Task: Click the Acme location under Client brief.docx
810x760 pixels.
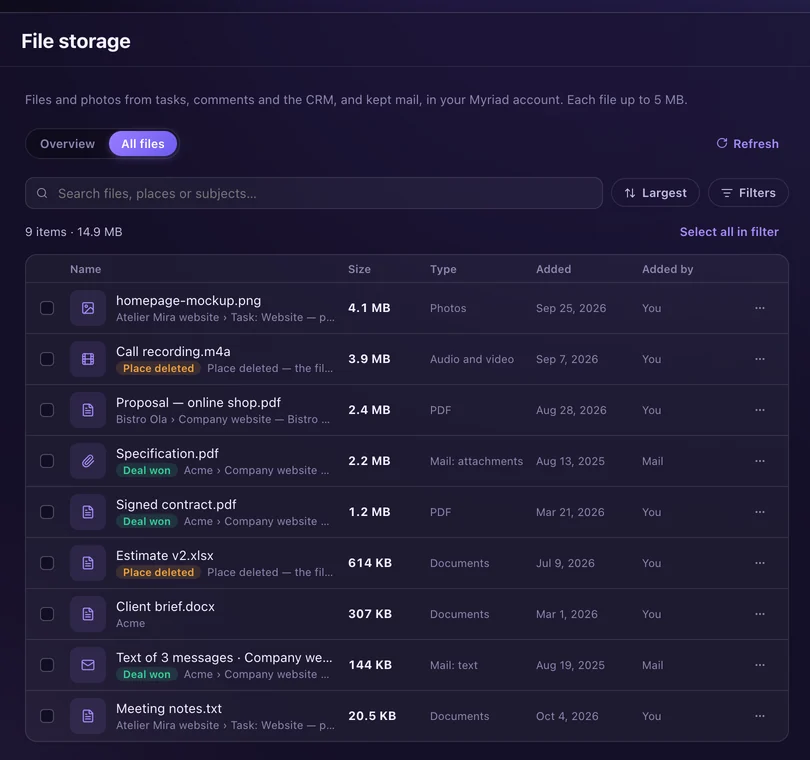Action: 130,623
